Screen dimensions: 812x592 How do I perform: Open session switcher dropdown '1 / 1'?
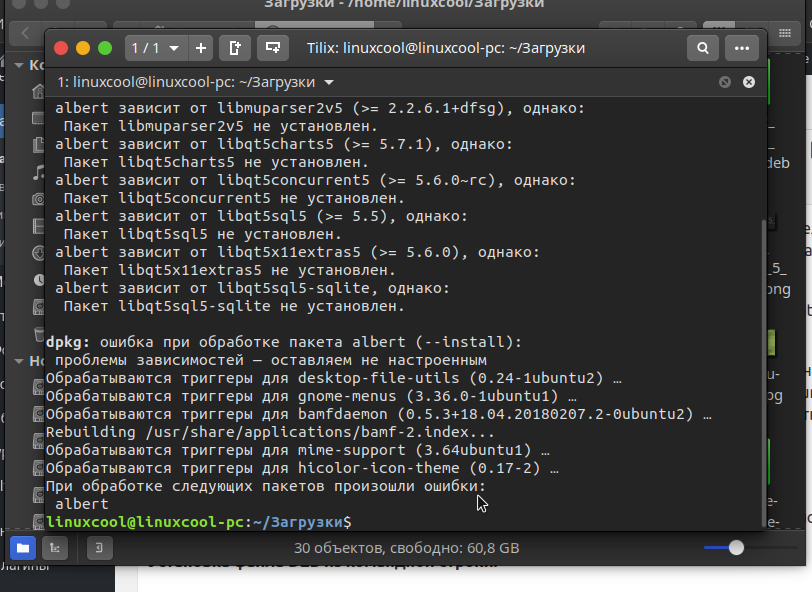point(156,47)
